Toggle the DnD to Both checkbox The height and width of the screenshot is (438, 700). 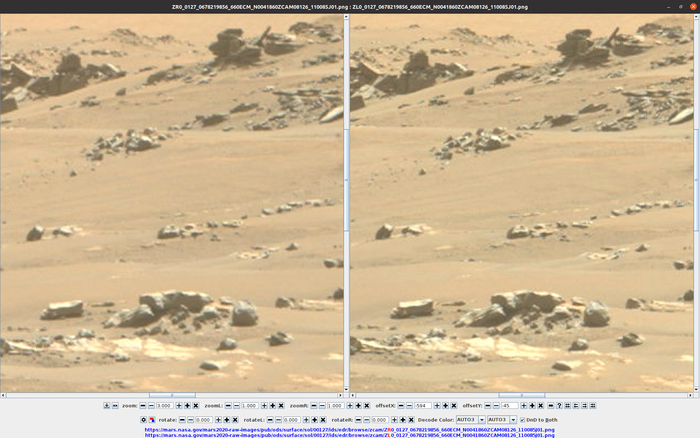coord(522,420)
